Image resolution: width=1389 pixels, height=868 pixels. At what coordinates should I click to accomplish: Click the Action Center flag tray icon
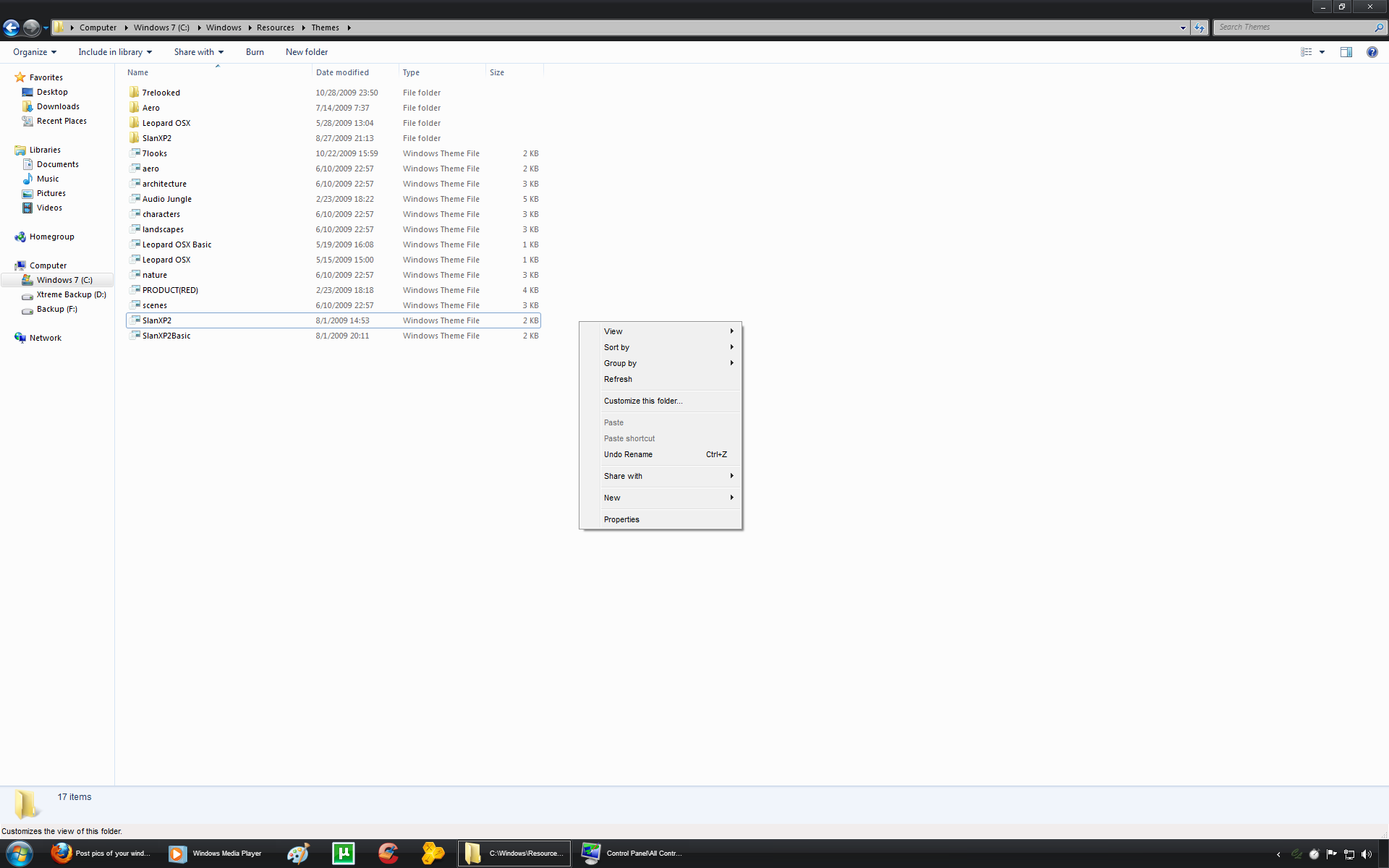pos(1332,854)
